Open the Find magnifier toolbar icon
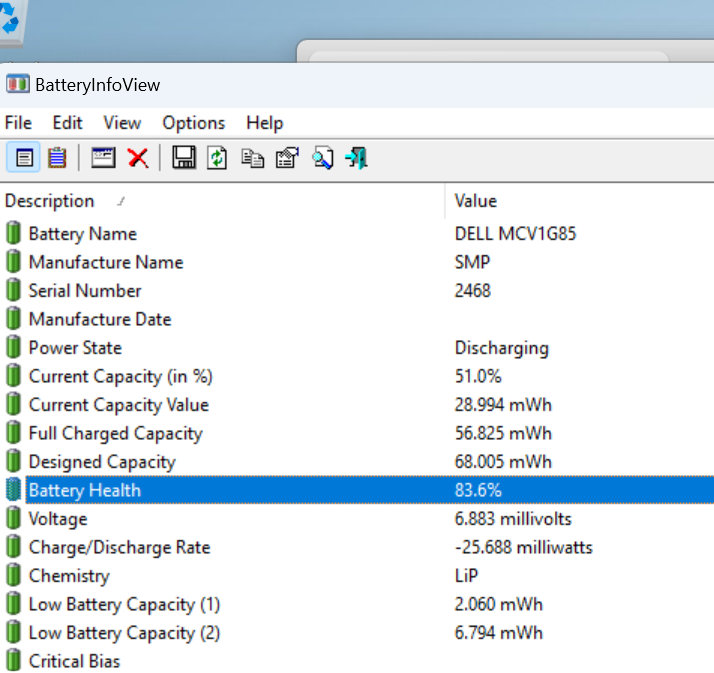Viewport: 714px width, 673px height. pyautogui.click(x=323, y=158)
